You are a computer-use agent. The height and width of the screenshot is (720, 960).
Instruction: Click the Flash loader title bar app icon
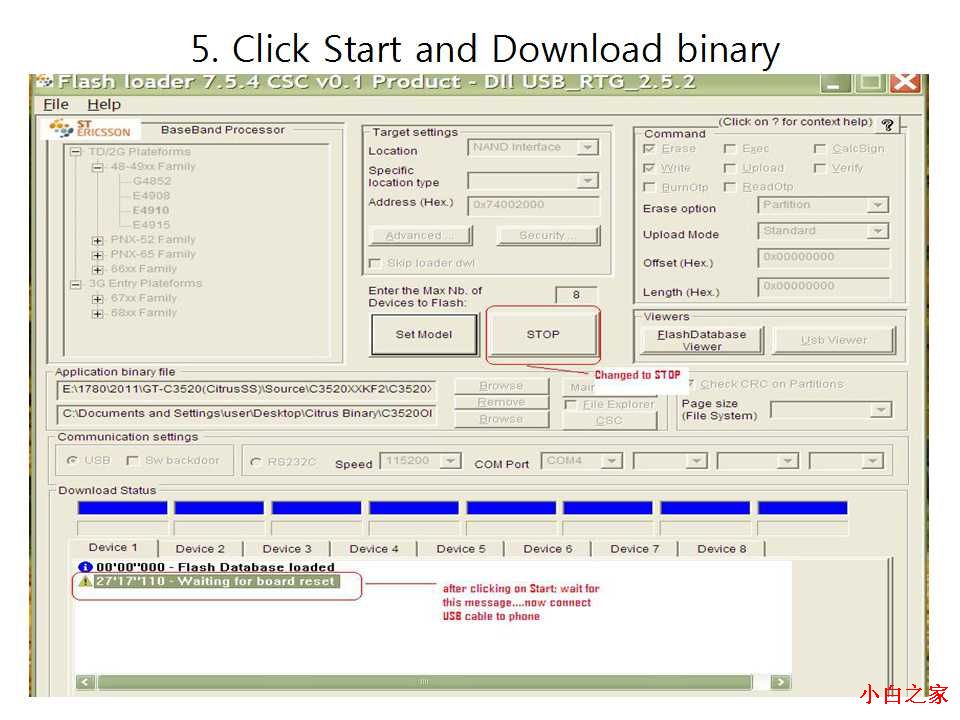[x=44, y=81]
